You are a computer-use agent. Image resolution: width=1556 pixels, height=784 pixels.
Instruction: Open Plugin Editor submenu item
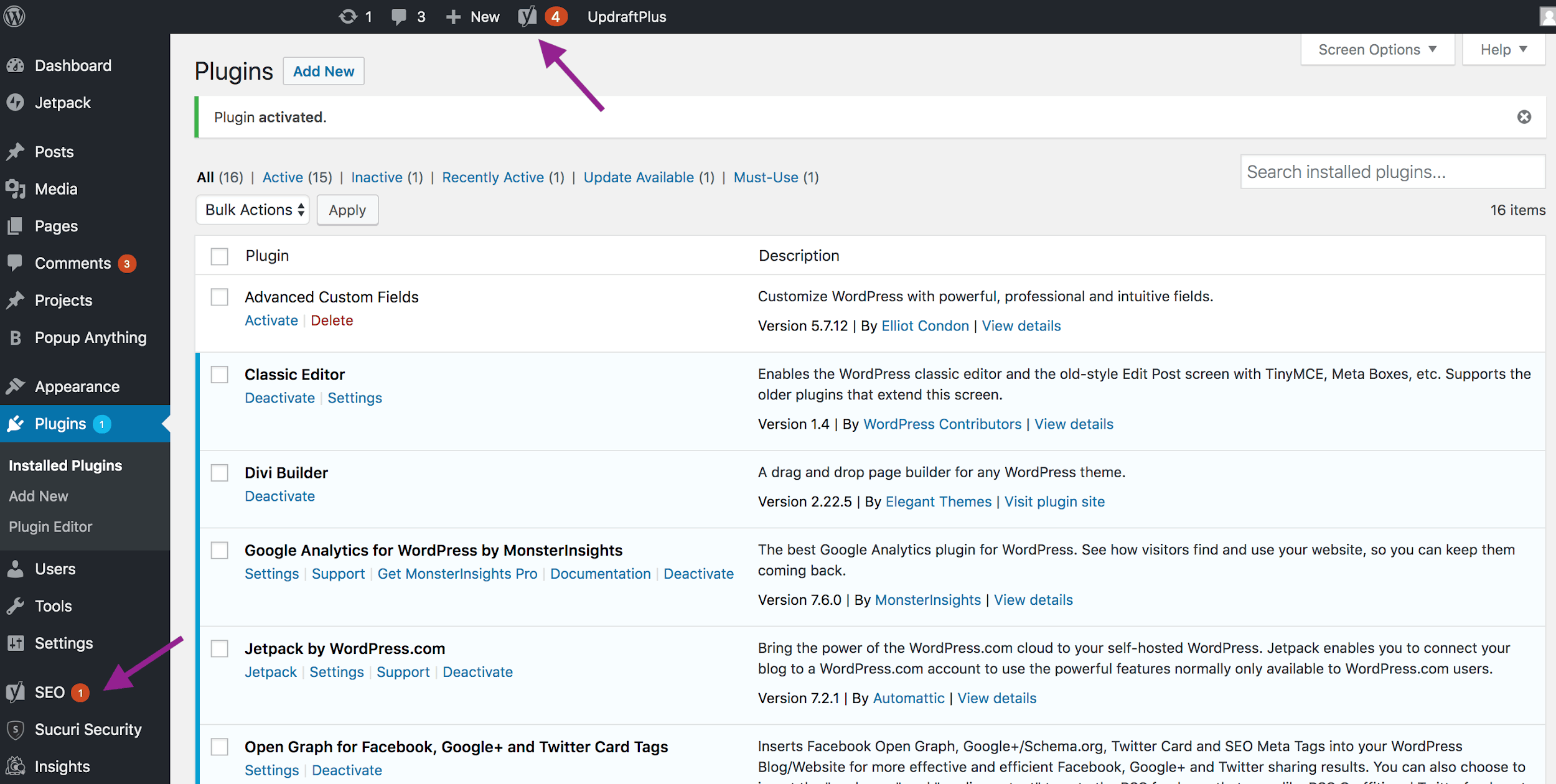coord(50,526)
